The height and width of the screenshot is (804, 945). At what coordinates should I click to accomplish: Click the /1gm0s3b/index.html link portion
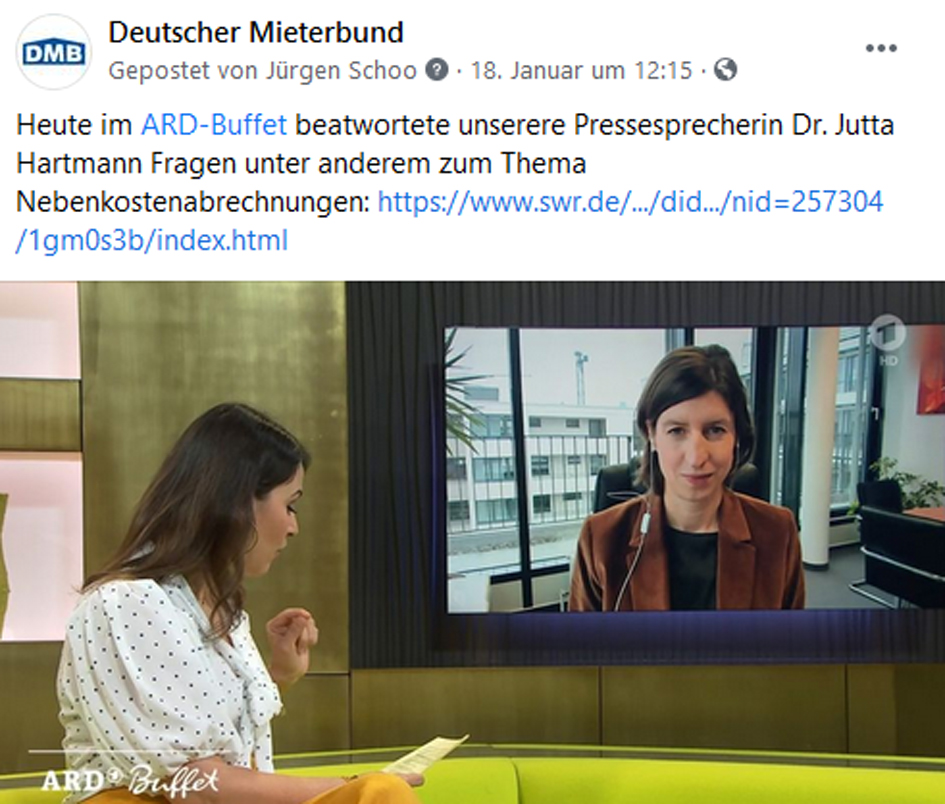click(152, 240)
